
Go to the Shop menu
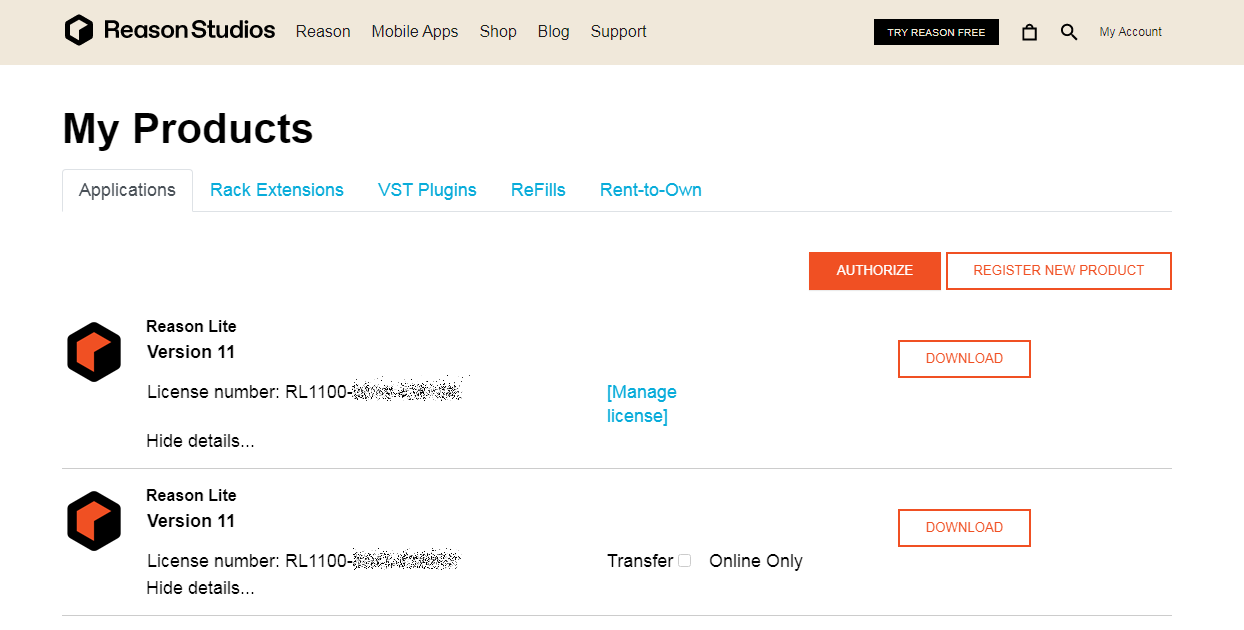[498, 32]
